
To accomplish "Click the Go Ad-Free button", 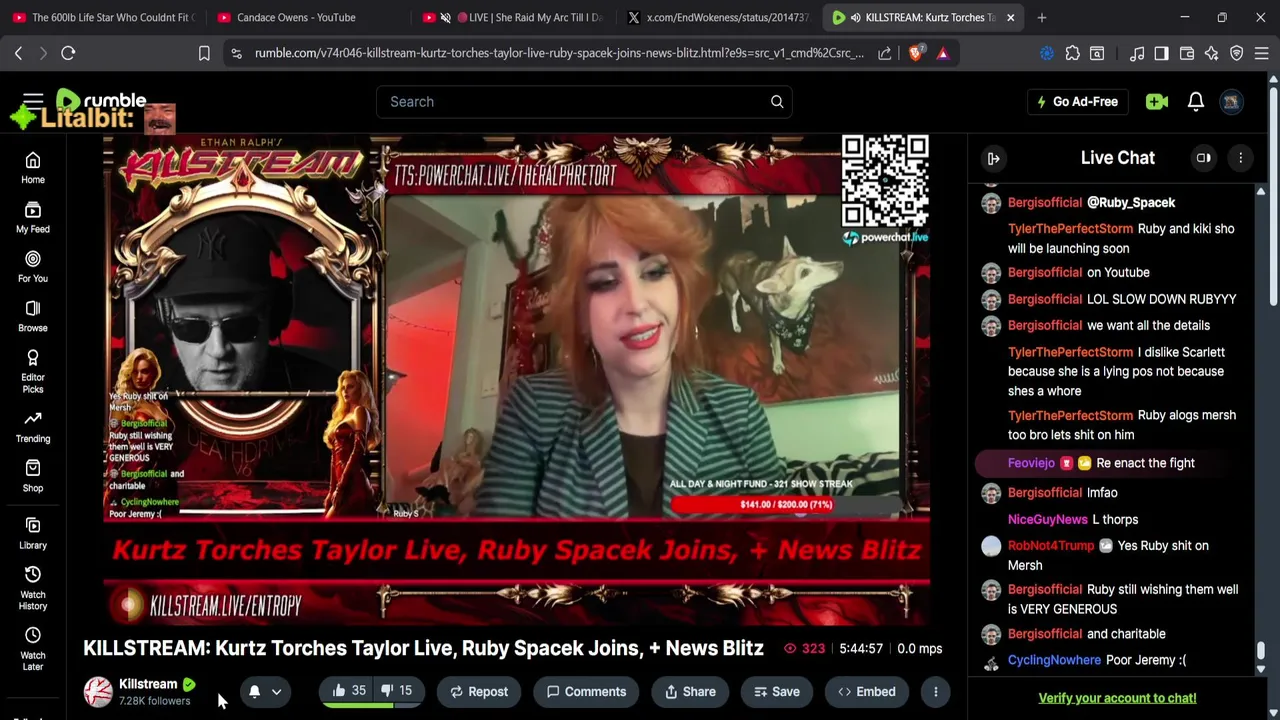I will pos(1077,101).
